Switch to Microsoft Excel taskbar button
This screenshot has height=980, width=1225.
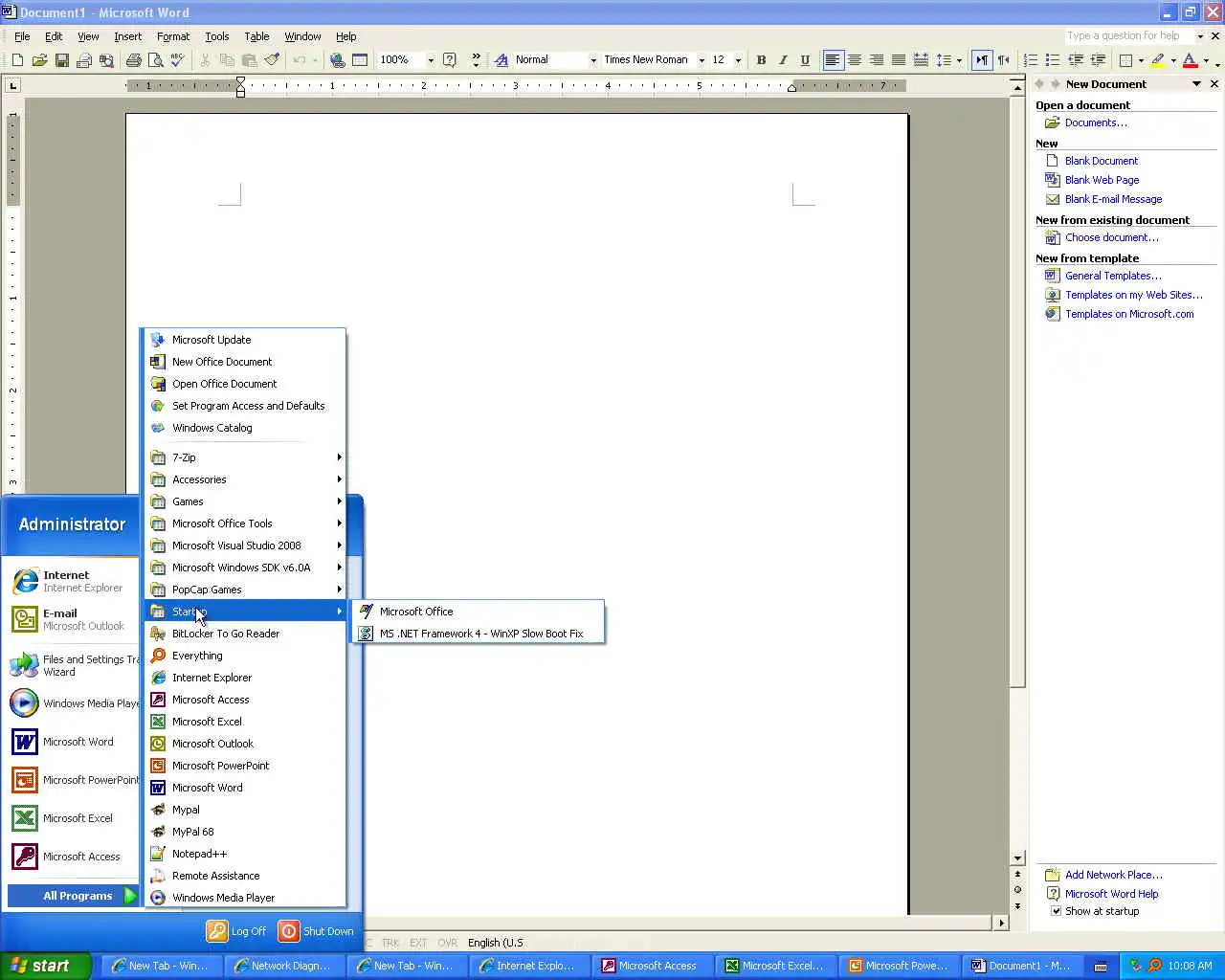(774, 966)
